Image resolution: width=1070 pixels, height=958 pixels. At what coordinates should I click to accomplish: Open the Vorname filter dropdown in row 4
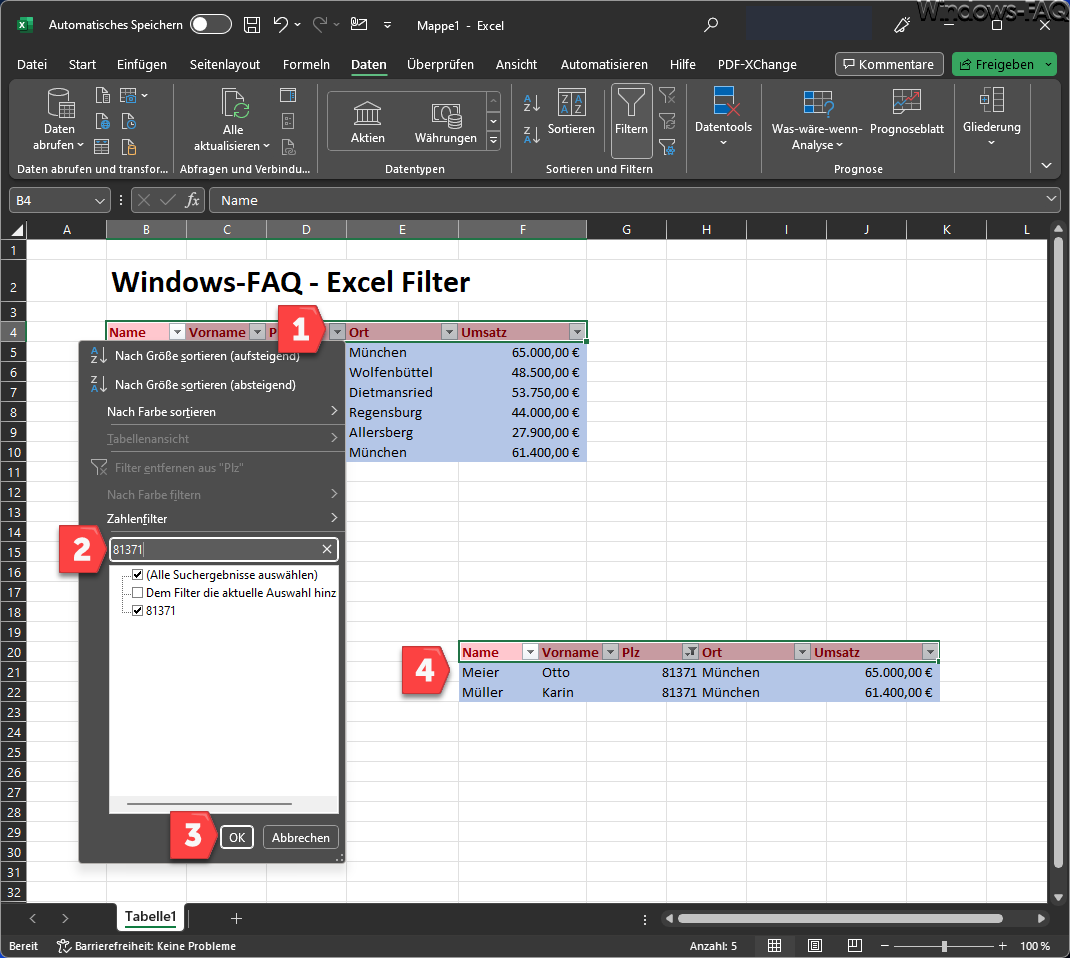point(257,332)
